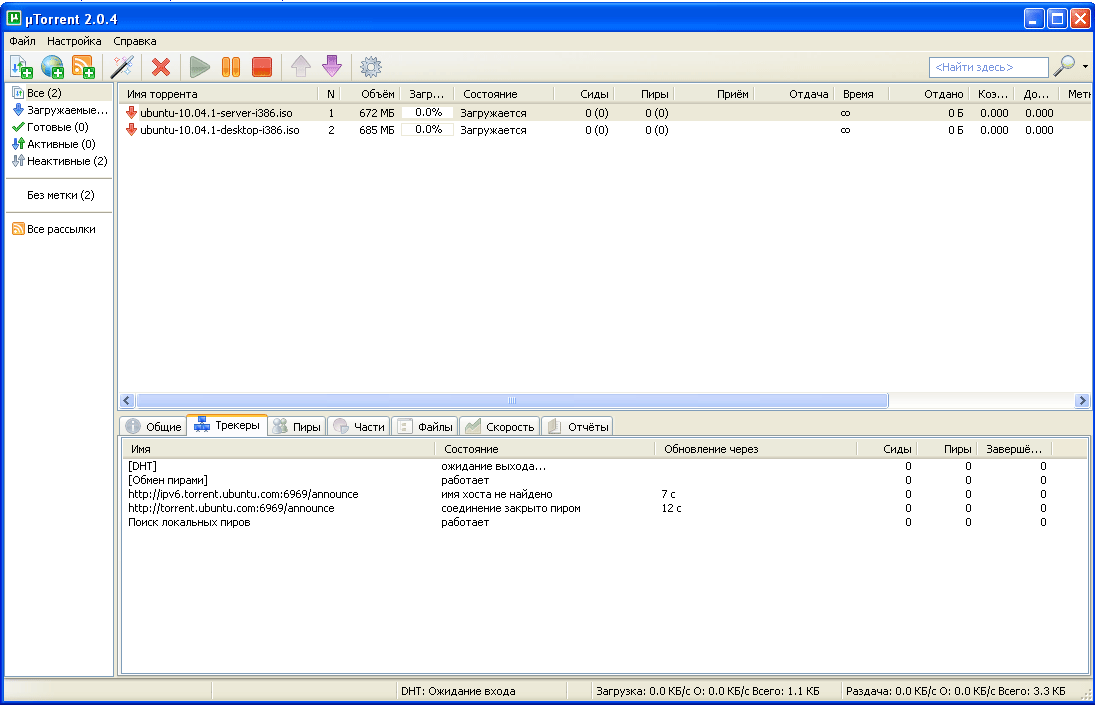Open Settings via the gear icon
The width and height of the screenshot is (1095, 706).
pos(371,67)
